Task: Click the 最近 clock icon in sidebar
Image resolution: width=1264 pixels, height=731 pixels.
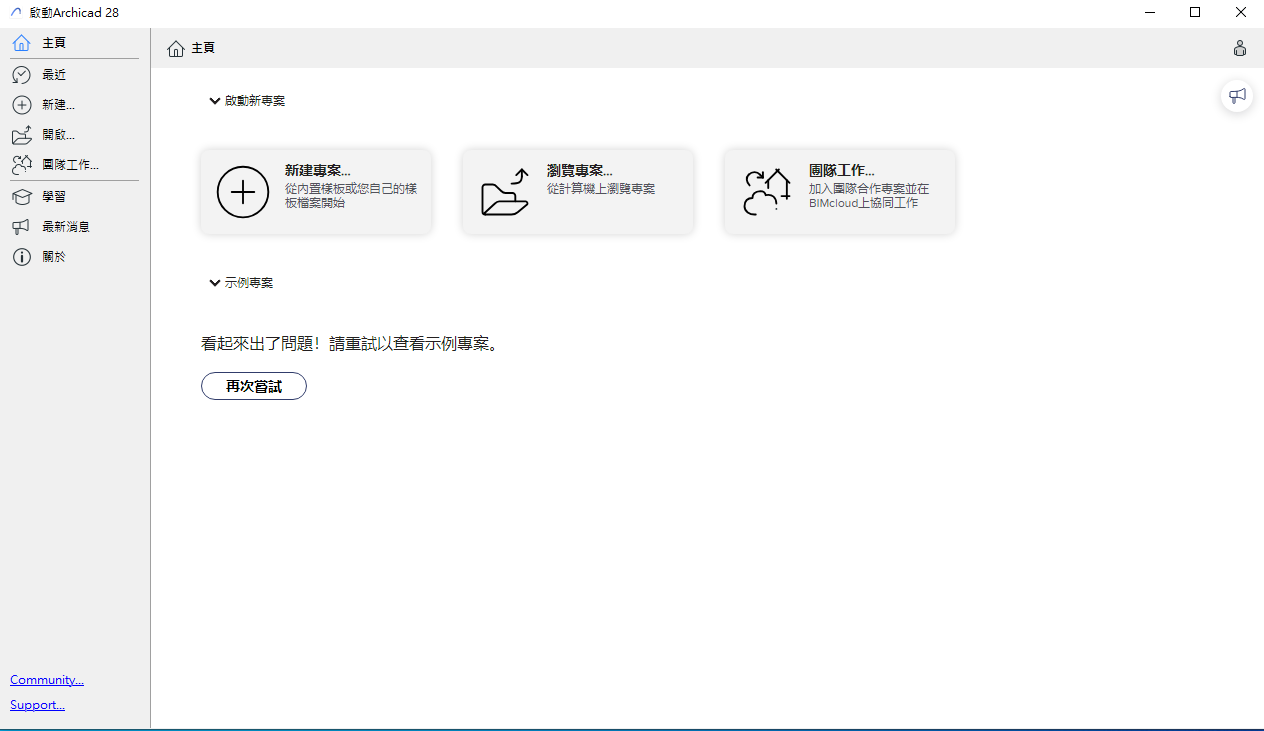Action: [21, 75]
